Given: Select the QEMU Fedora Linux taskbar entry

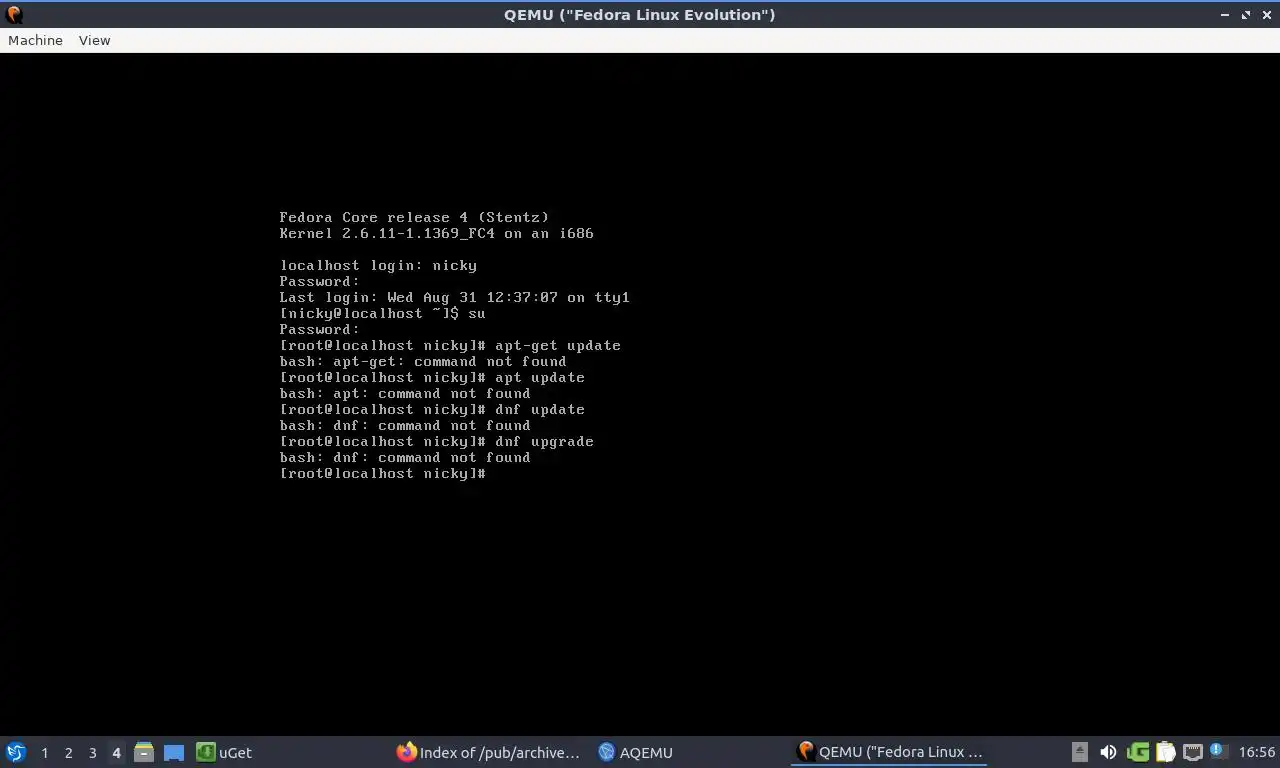Looking at the screenshot, I should (890, 752).
